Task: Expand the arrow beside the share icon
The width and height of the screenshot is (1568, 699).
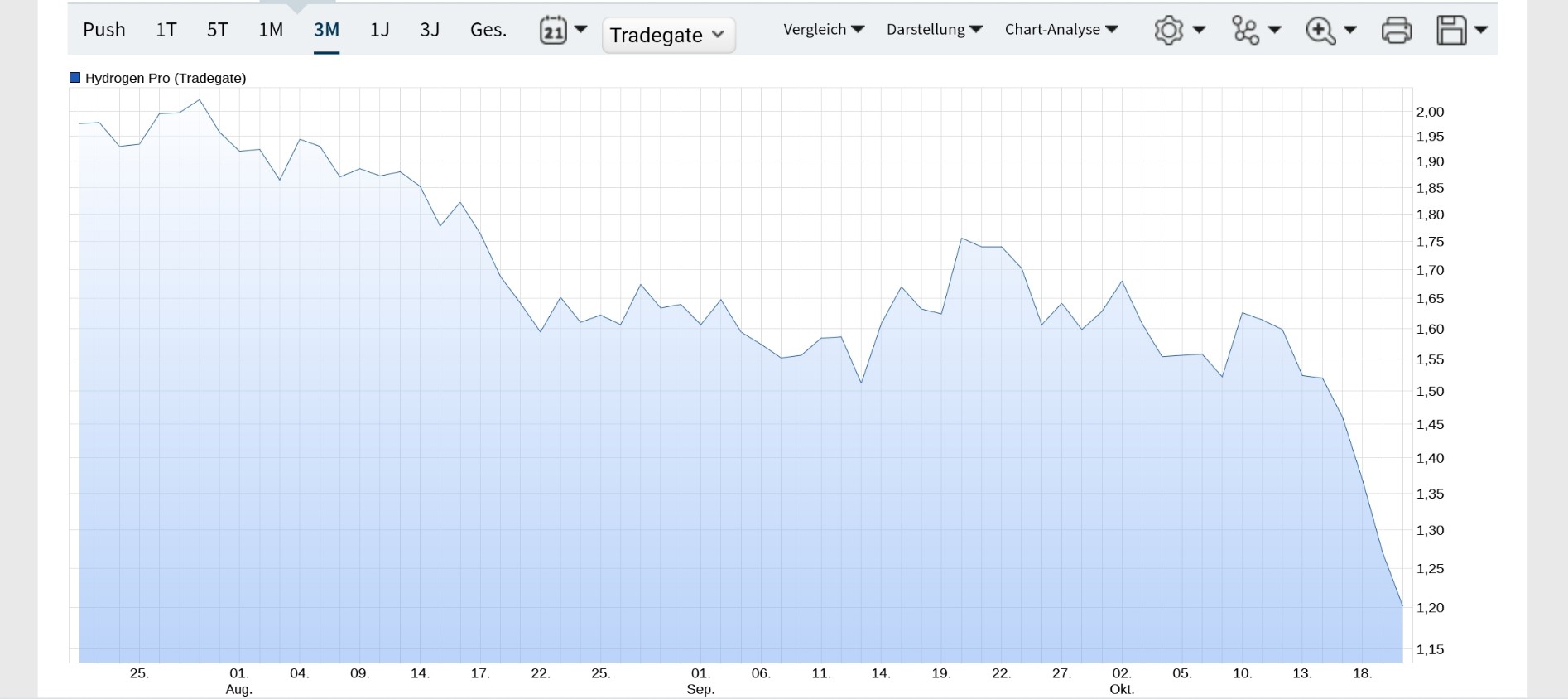Action: 1275,30
